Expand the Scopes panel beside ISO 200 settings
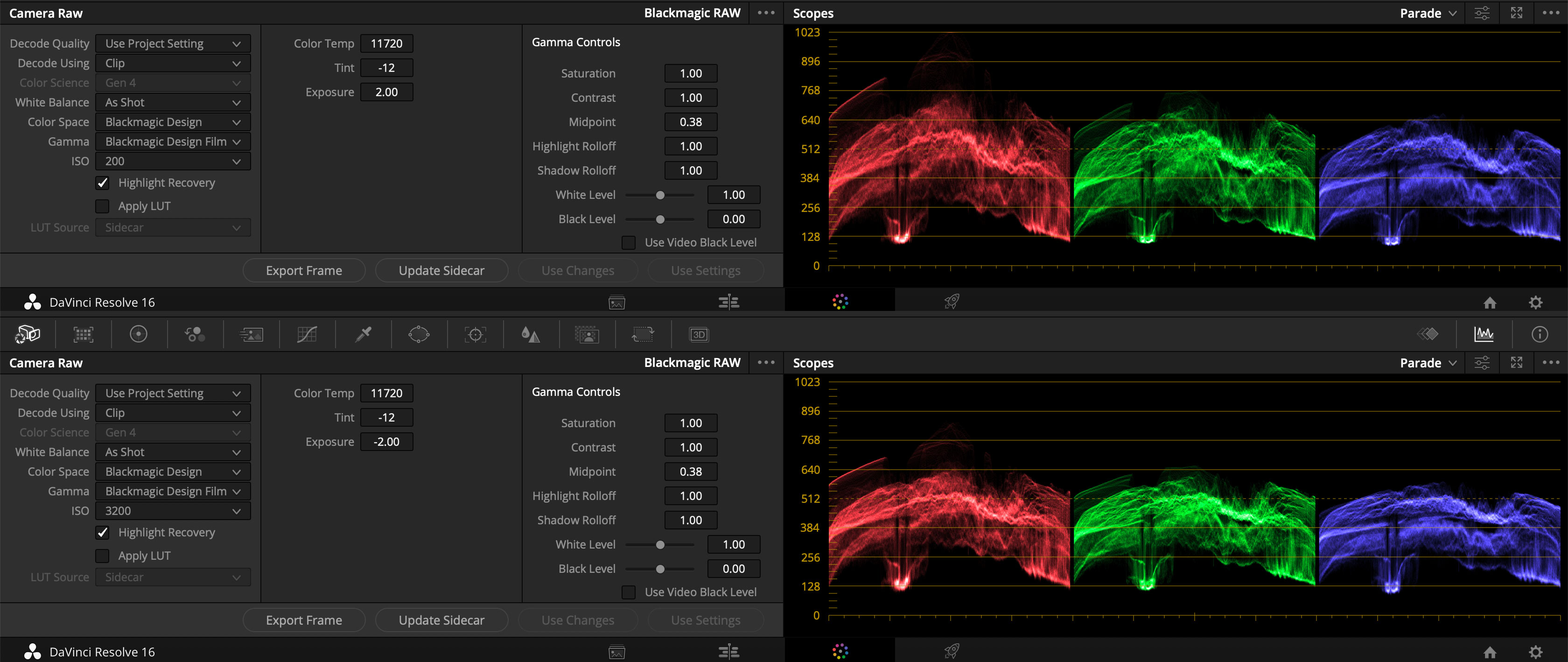Viewport: 1568px width, 662px height. (1517, 13)
